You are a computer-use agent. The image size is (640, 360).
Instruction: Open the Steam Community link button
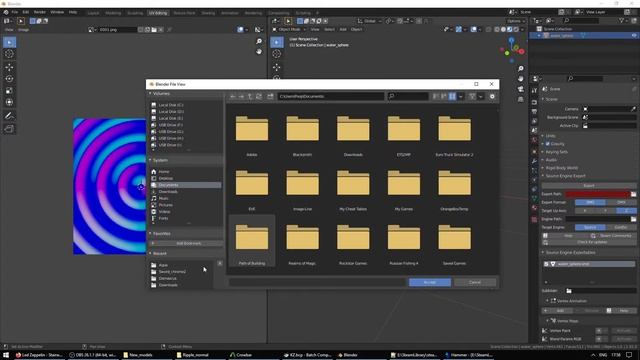click(613, 236)
